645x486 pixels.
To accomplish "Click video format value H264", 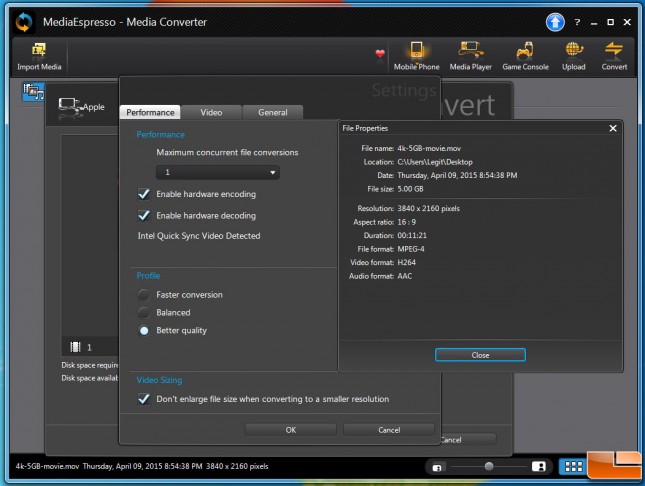I will tap(406, 262).
